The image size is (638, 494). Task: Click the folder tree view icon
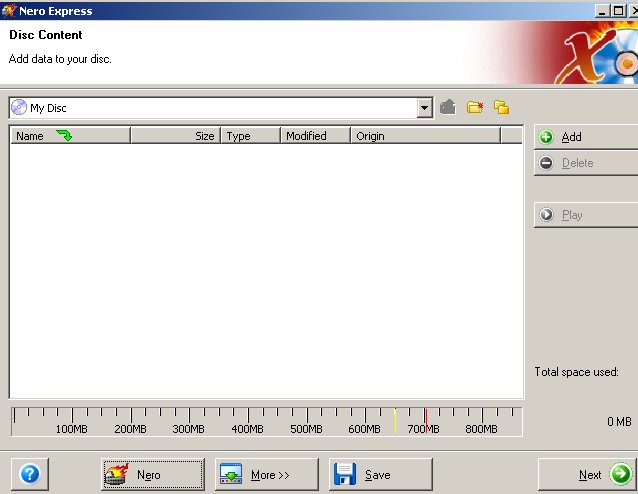click(502, 107)
